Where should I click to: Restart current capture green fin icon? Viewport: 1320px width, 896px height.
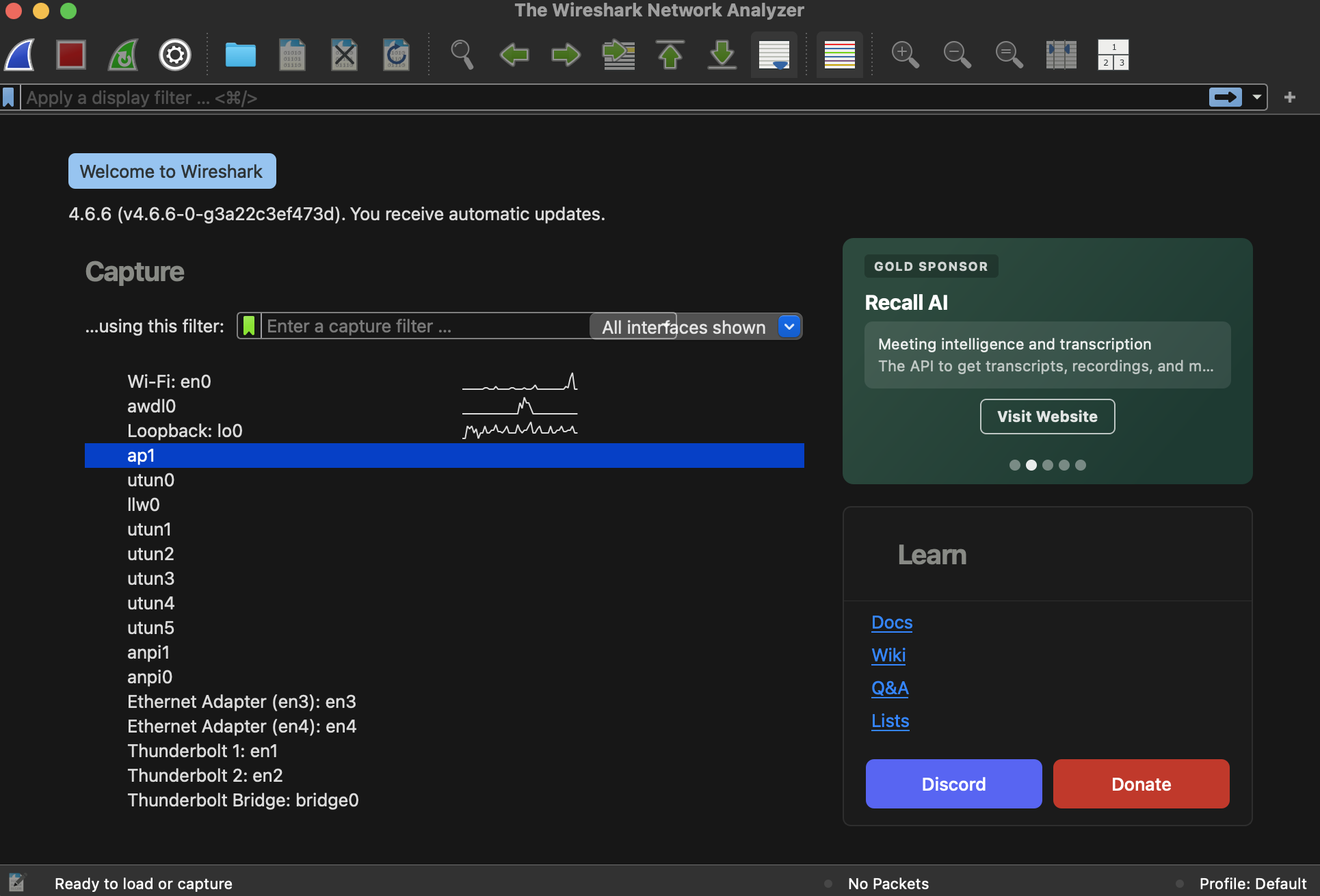pos(123,55)
